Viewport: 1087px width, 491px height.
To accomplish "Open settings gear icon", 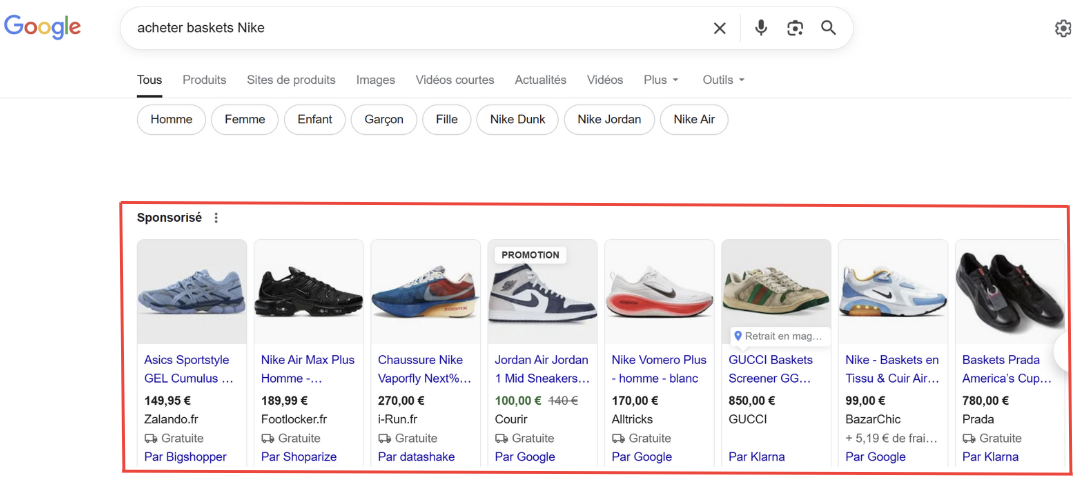I will coord(1063,28).
